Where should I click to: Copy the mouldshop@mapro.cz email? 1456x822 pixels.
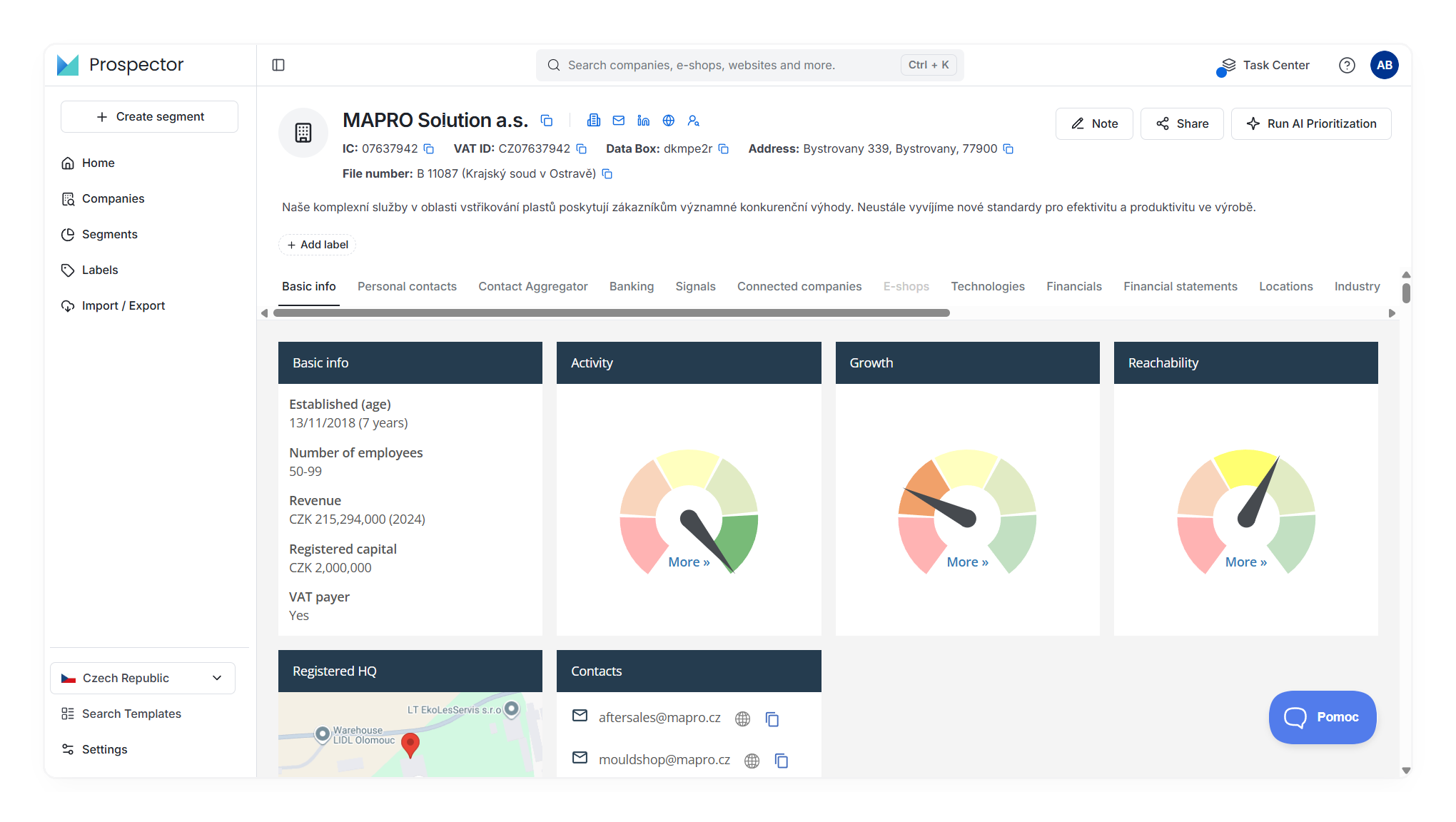point(782,761)
